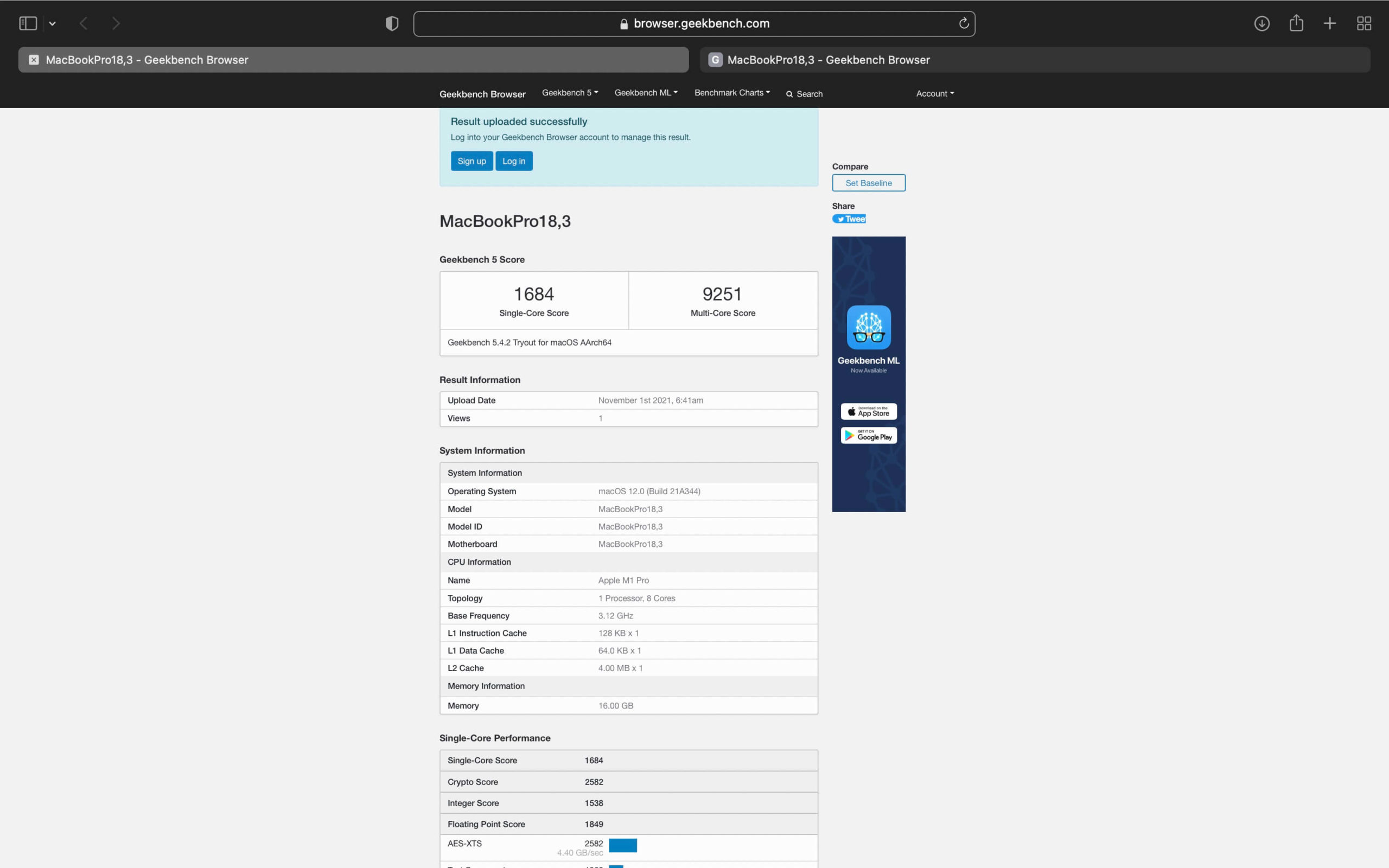This screenshot has height=868, width=1389.
Task: Expand the Geekbench ML menu
Action: point(646,93)
